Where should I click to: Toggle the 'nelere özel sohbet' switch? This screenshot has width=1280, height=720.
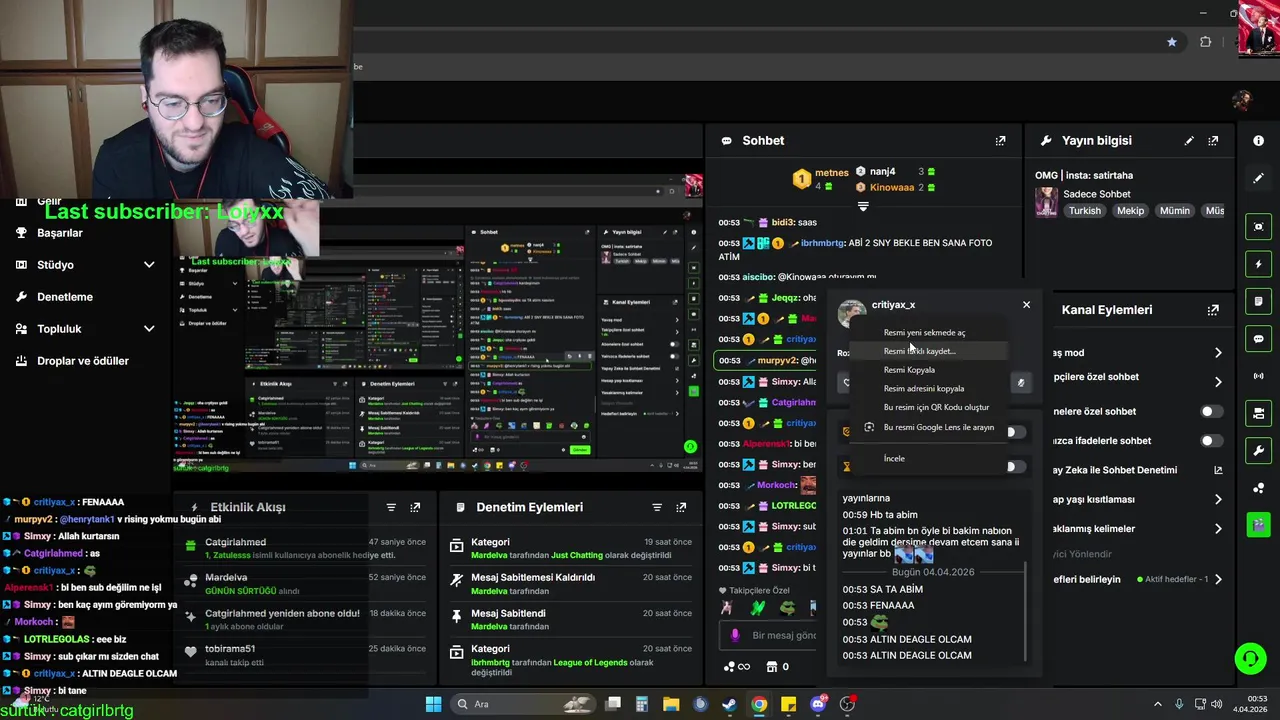pos(1211,411)
